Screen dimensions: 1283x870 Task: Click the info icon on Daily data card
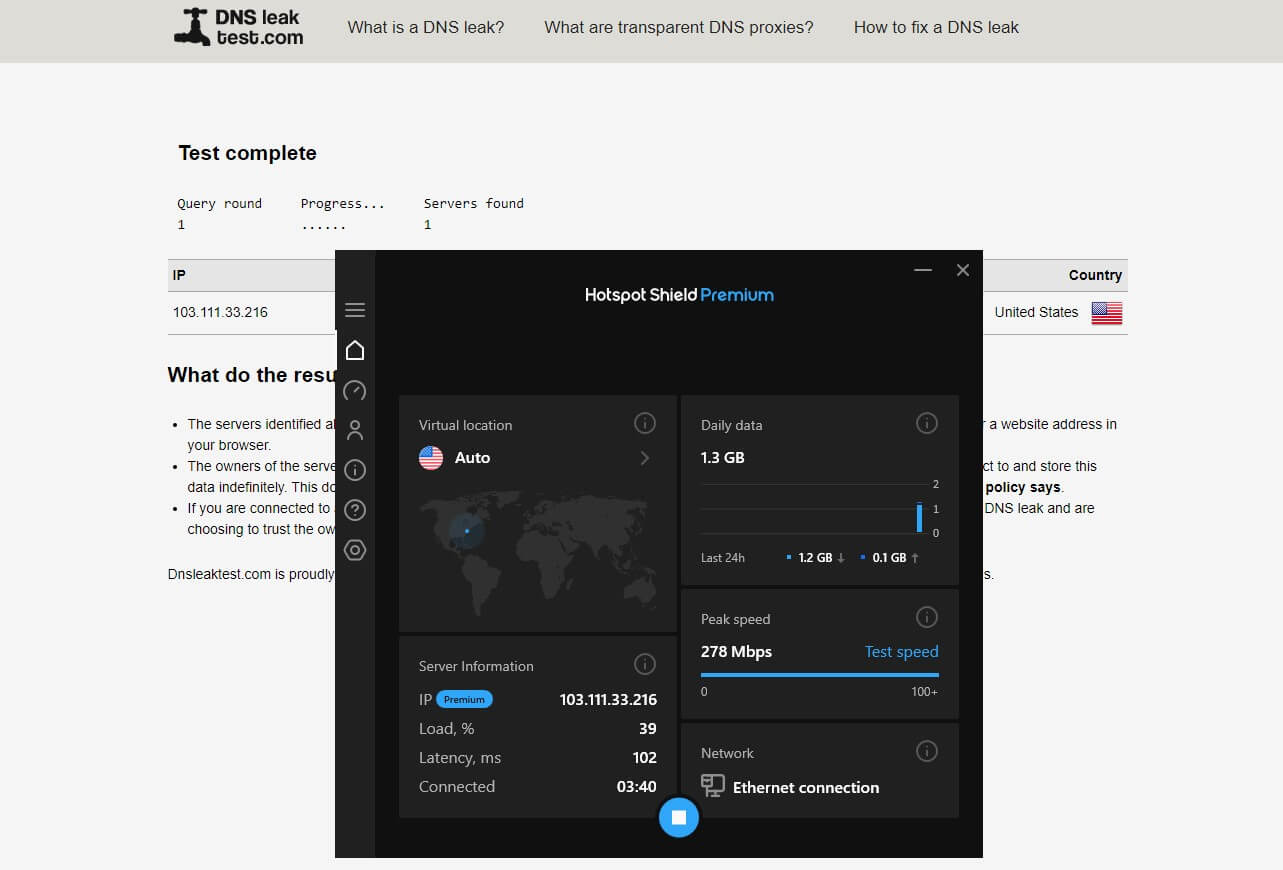coord(927,424)
